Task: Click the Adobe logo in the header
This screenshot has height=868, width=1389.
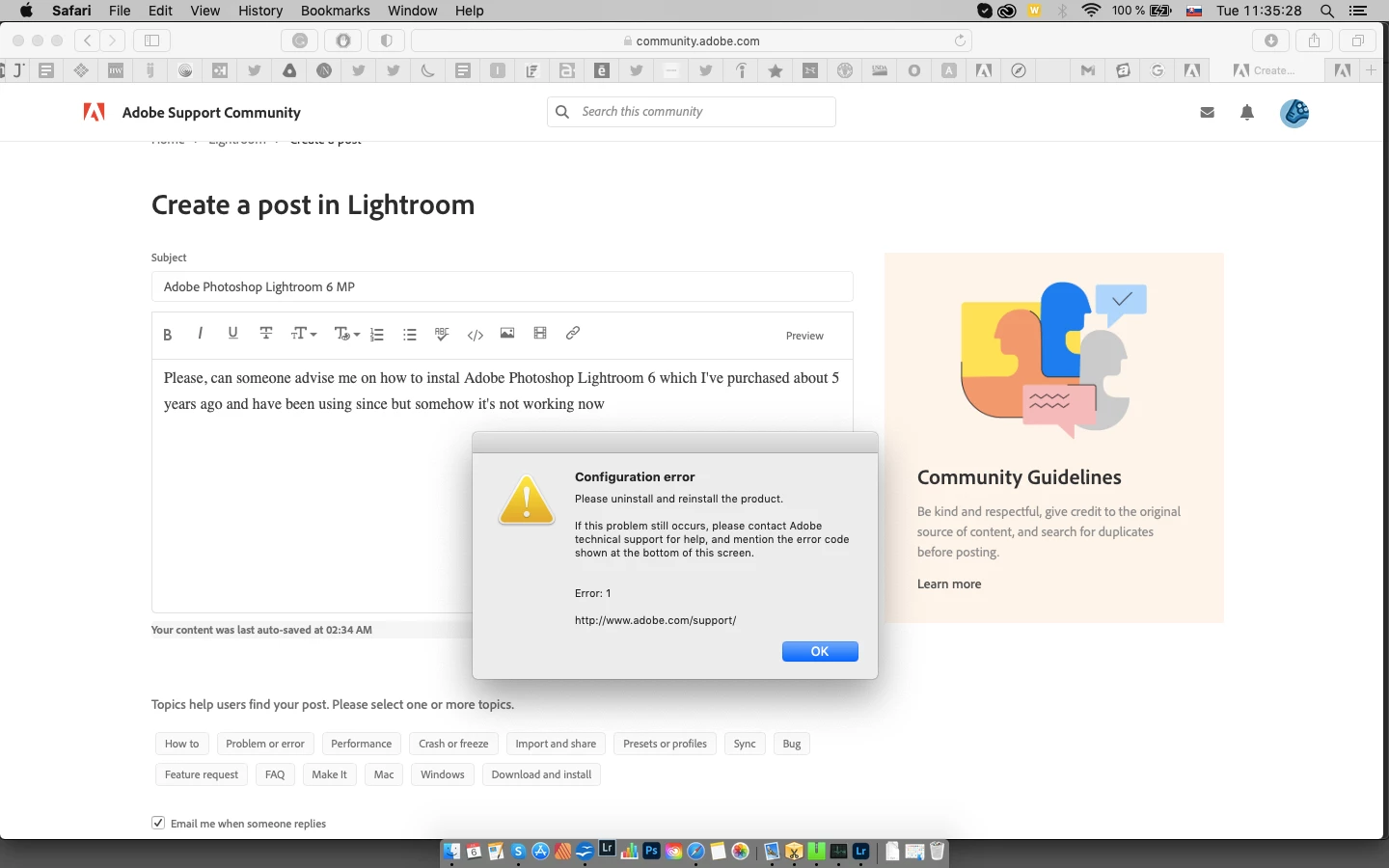Action: (x=95, y=112)
